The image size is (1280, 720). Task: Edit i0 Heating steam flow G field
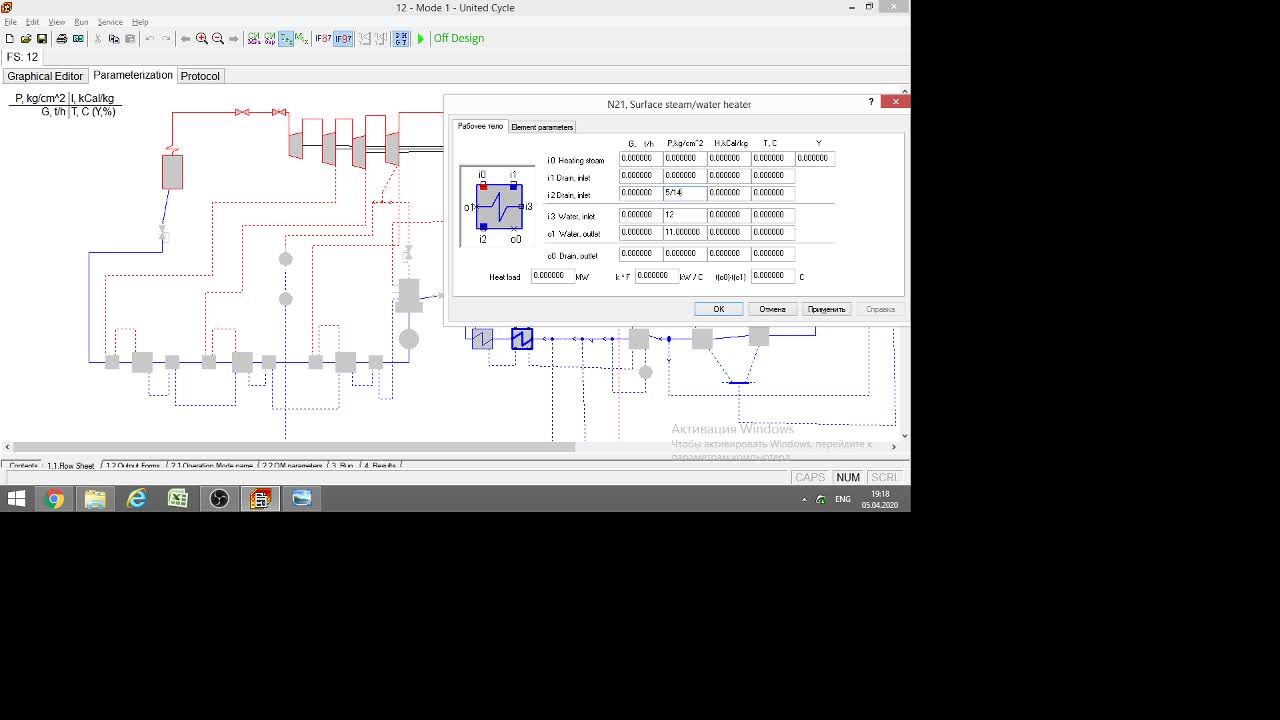point(640,158)
